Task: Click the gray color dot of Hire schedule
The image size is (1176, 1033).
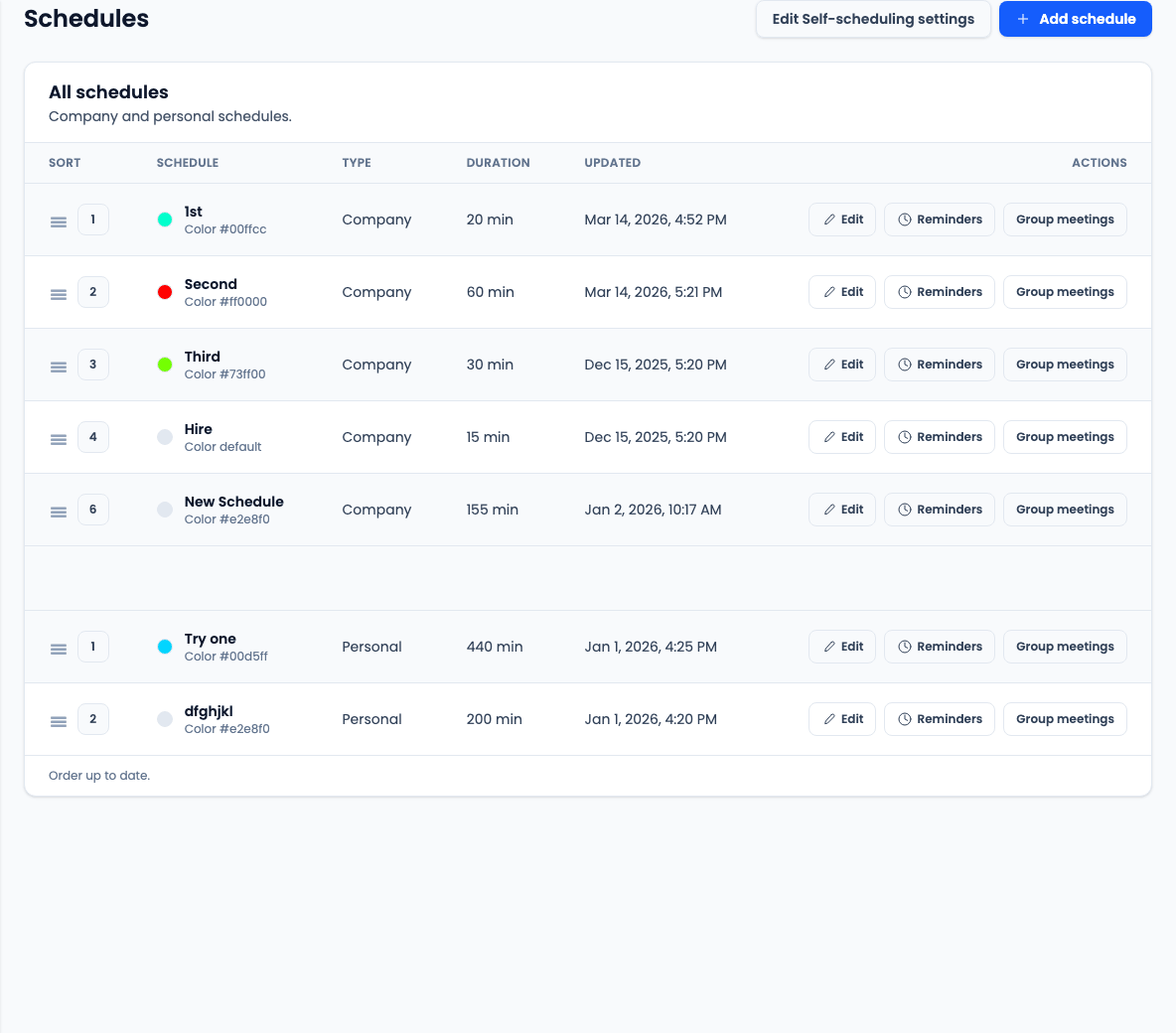Action: click(165, 437)
